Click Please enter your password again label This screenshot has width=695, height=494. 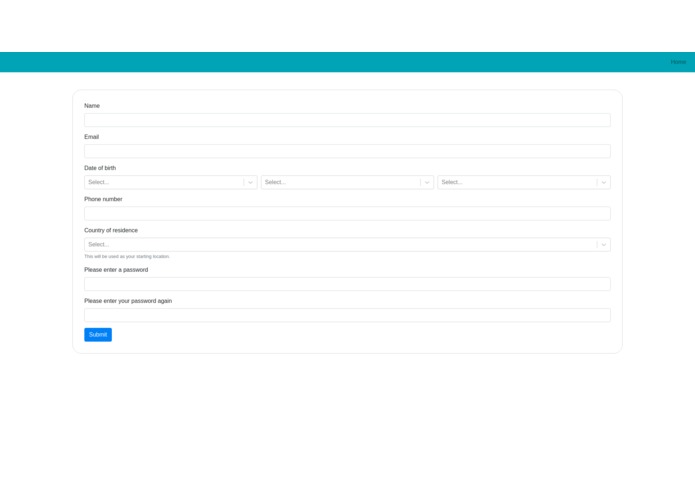128,301
